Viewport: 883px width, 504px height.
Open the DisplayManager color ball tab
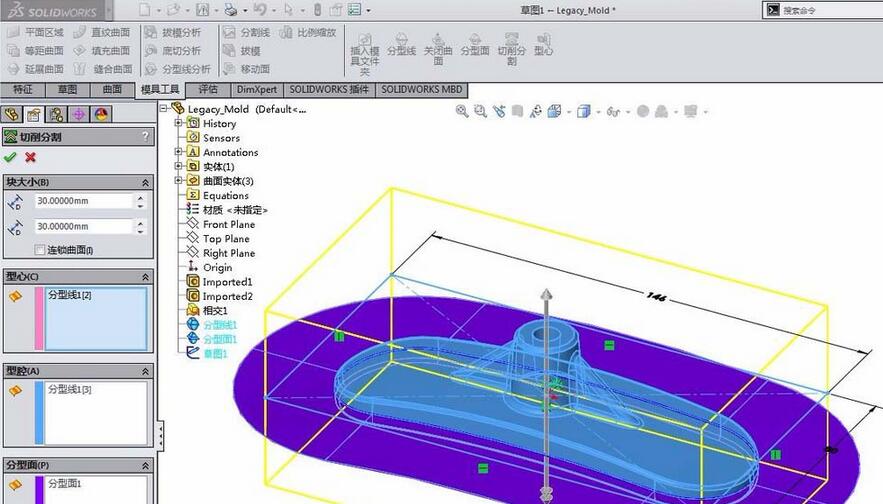click(101, 114)
